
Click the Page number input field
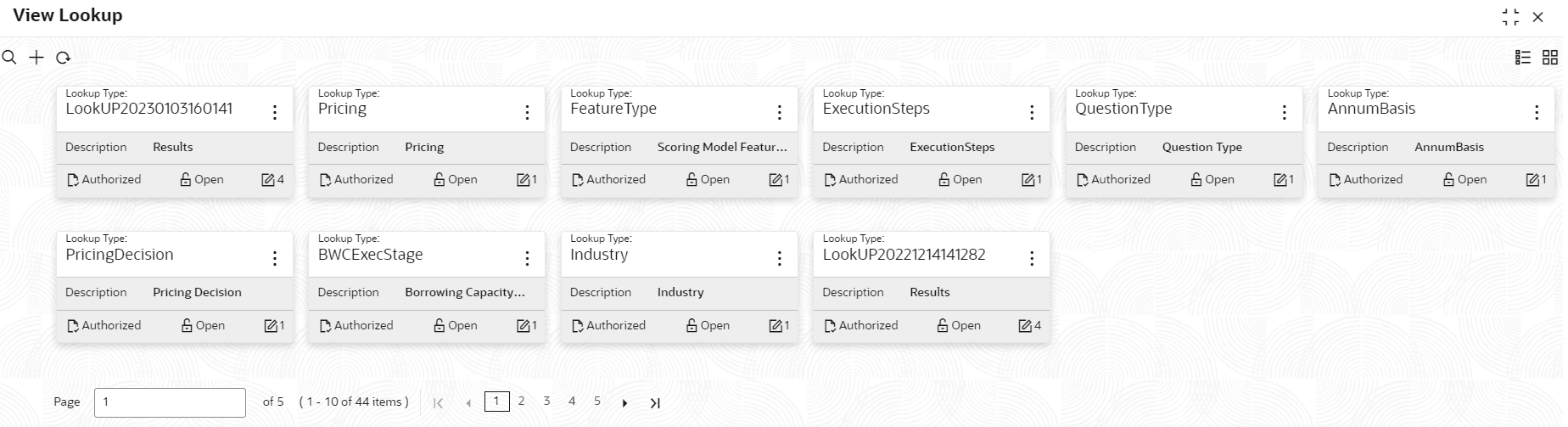(170, 402)
